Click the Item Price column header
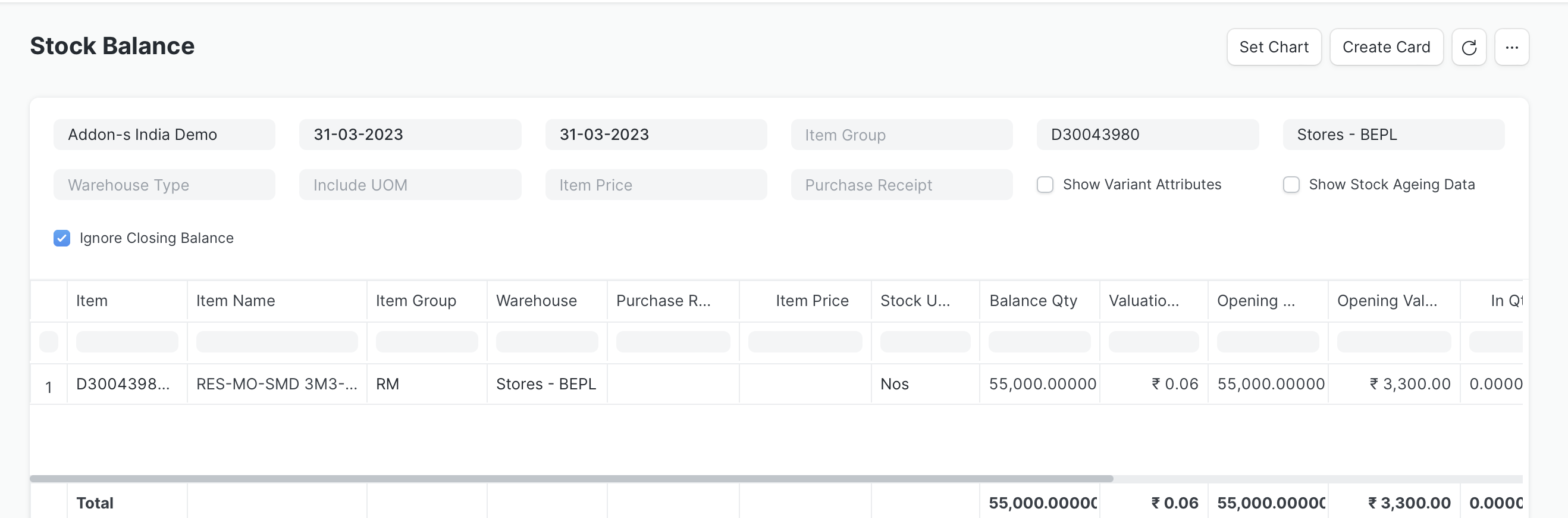The height and width of the screenshot is (518, 1568). tap(805, 301)
